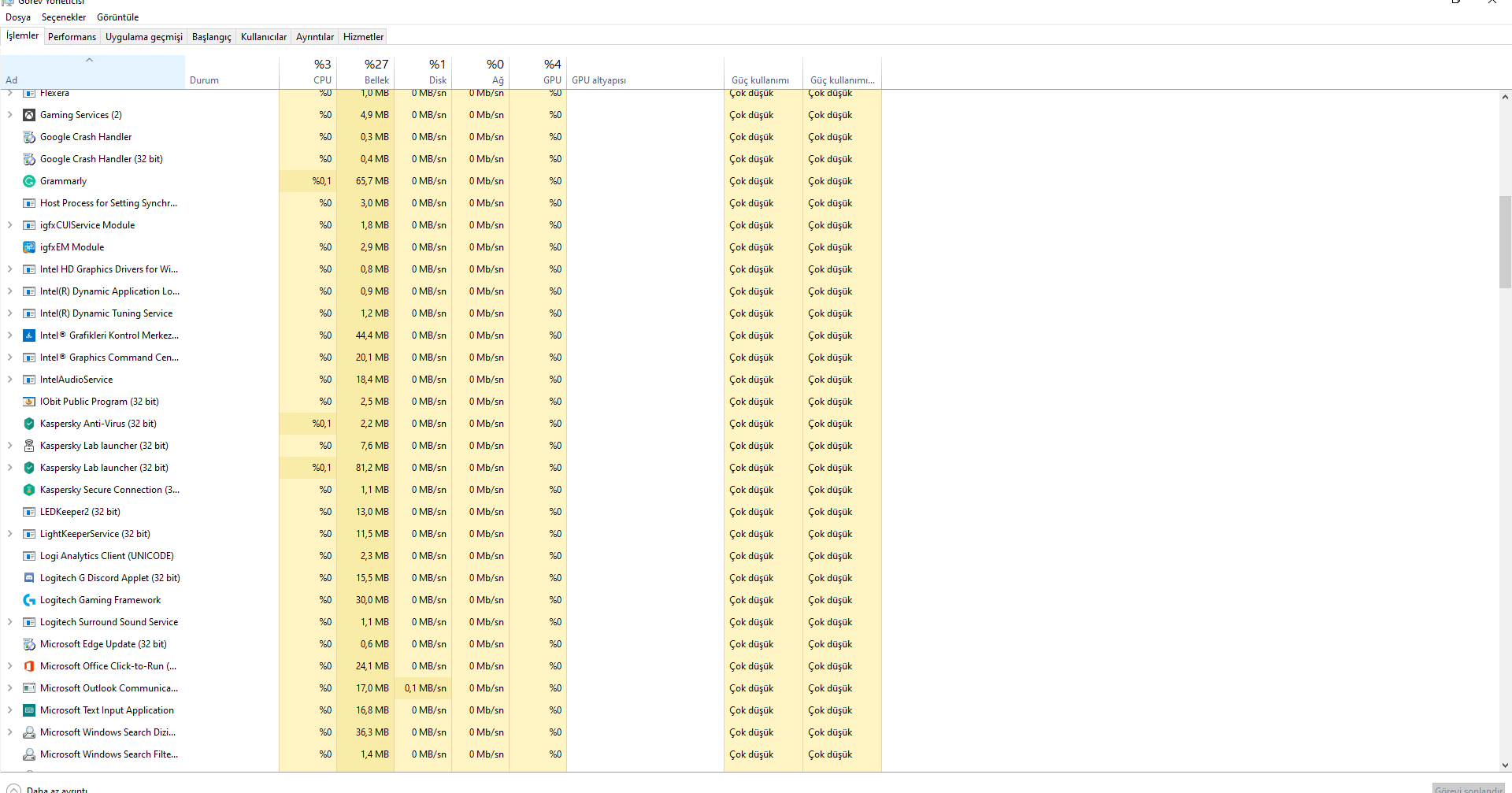
Task: Switch to the Performans tab
Action: point(72,37)
